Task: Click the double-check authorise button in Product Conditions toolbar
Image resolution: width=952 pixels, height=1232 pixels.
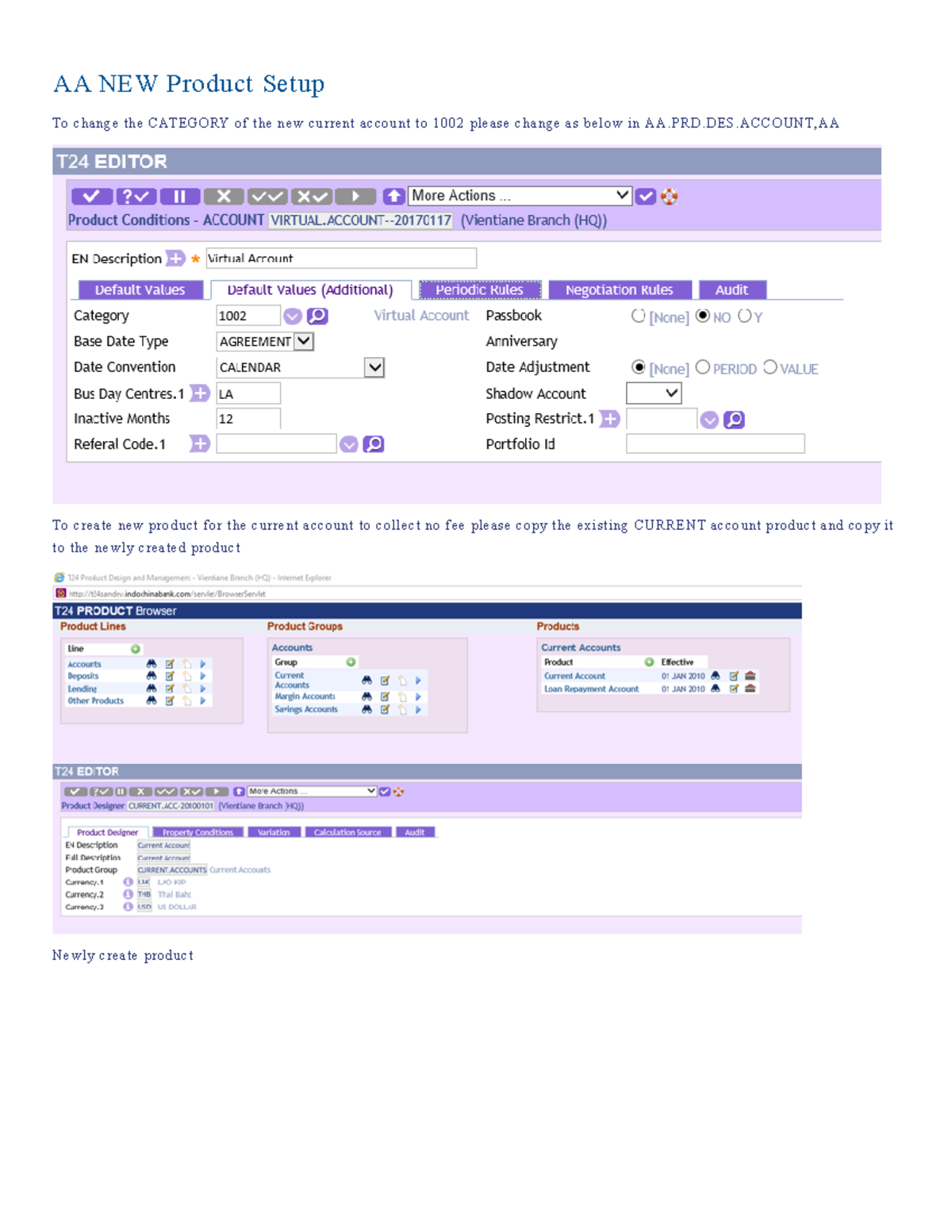Action: click(x=267, y=196)
